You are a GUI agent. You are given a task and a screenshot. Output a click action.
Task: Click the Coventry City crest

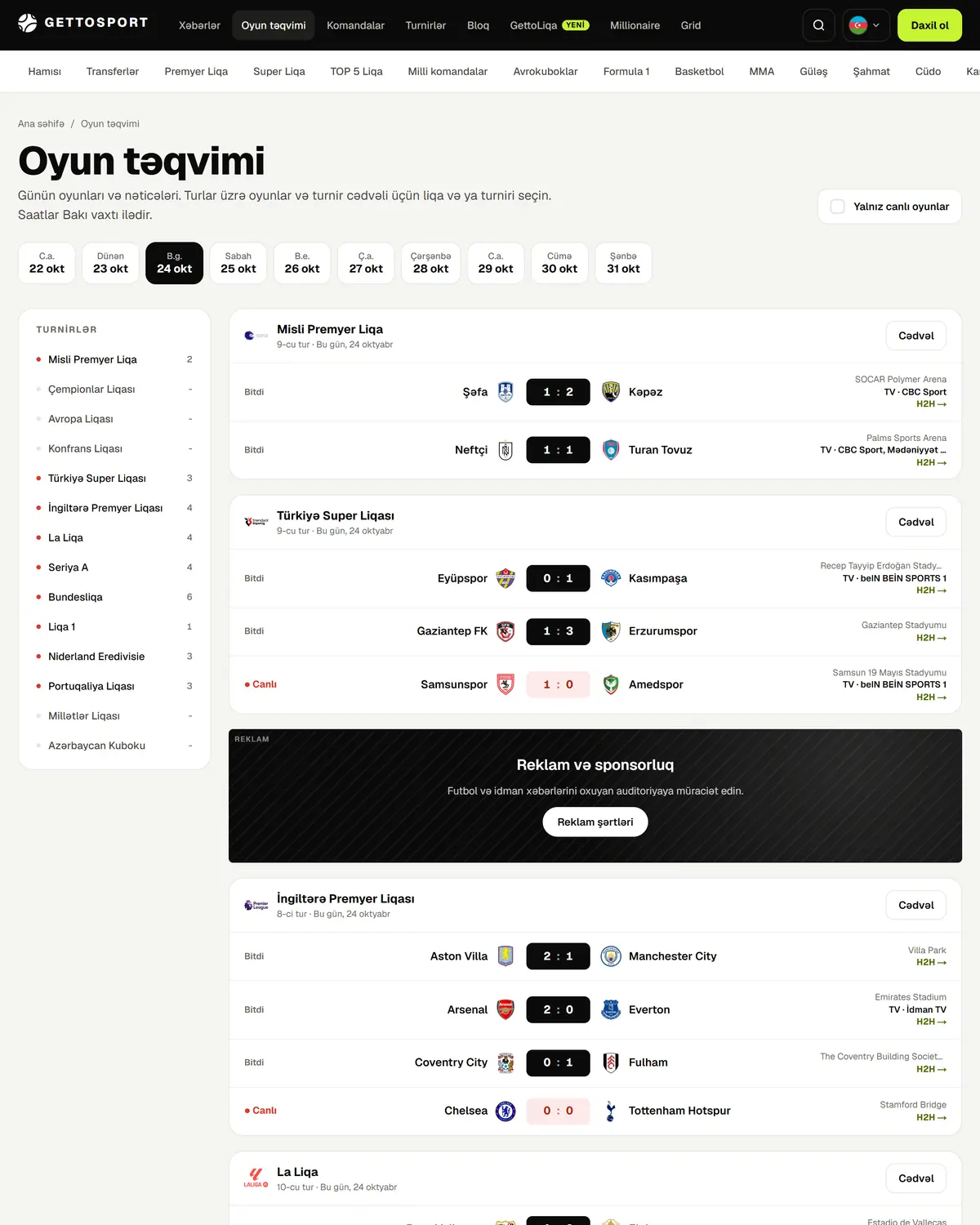(506, 1062)
